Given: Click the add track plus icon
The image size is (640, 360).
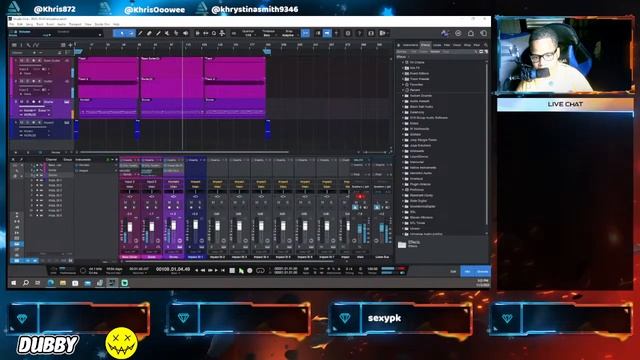Looking at the screenshot, I should point(70,45).
